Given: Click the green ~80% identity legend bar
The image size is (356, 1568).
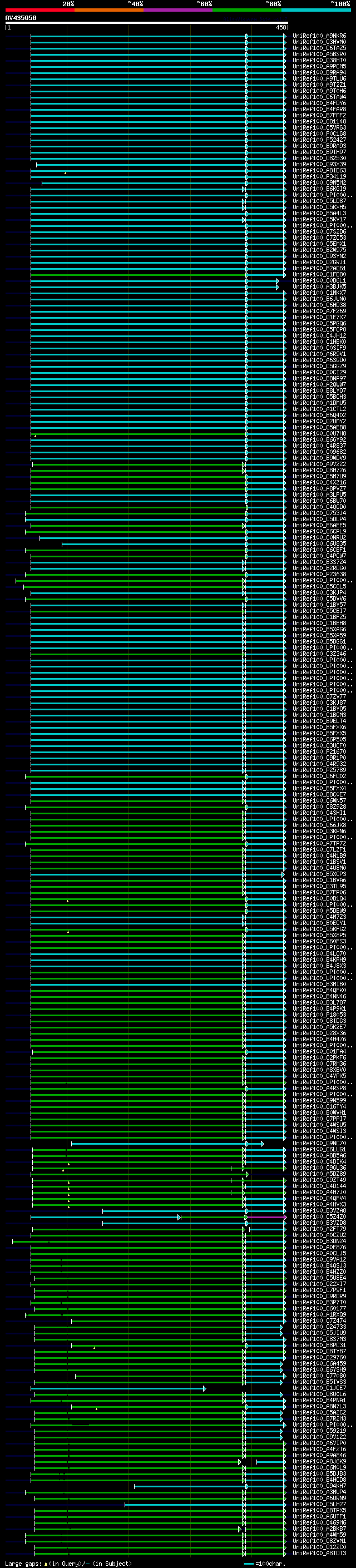Looking at the screenshot, I should (x=246, y=10).
